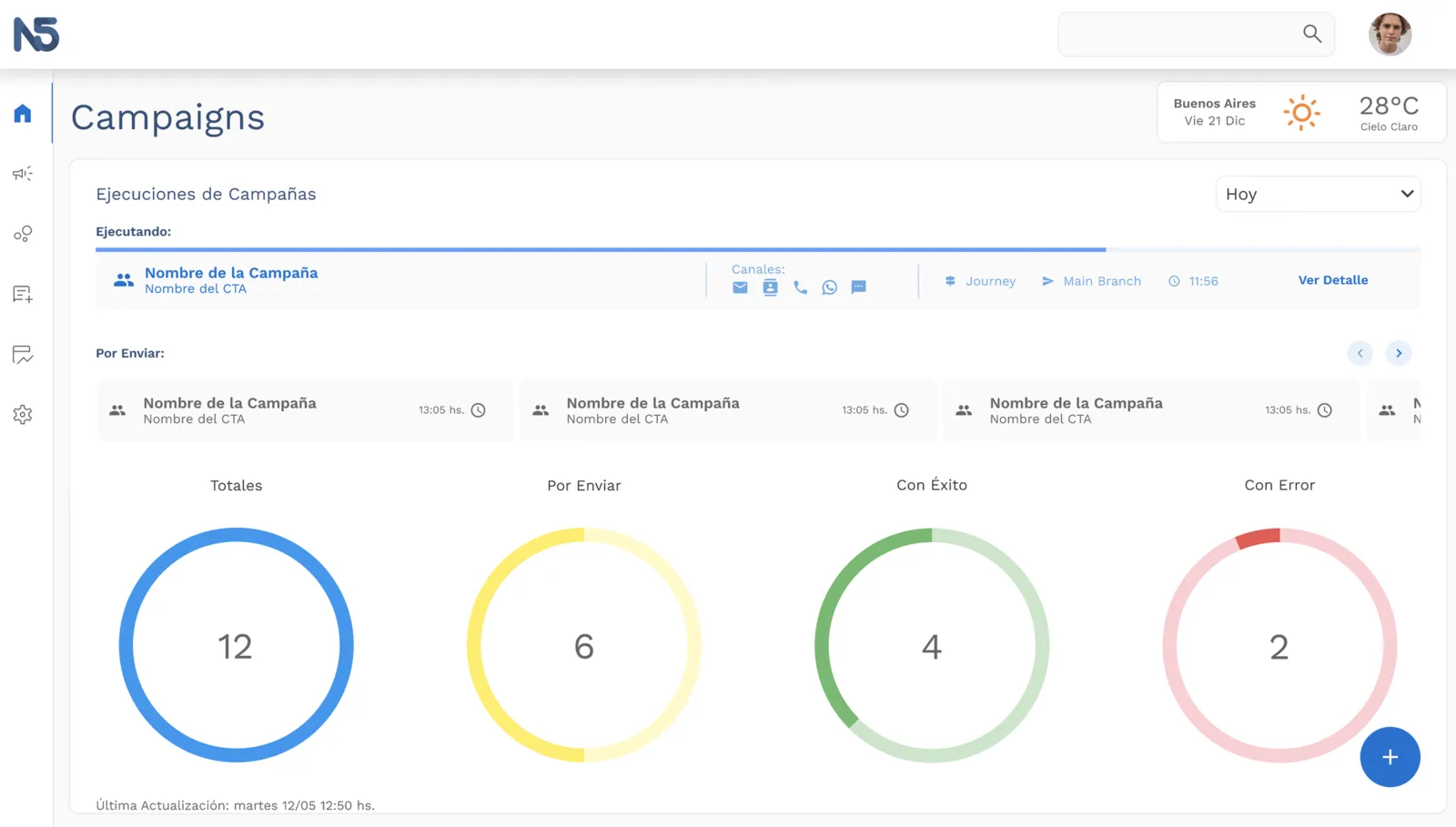
Task: Click the Journey signpost icon
Action: pyautogui.click(x=950, y=281)
